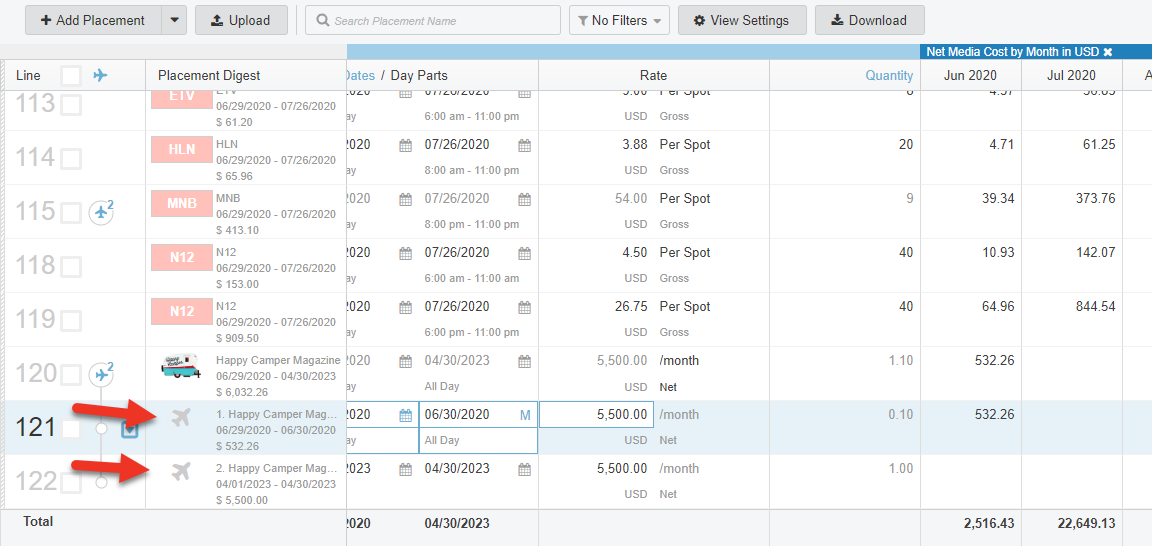Click the Placement Digest column header

(x=209, y=75)
